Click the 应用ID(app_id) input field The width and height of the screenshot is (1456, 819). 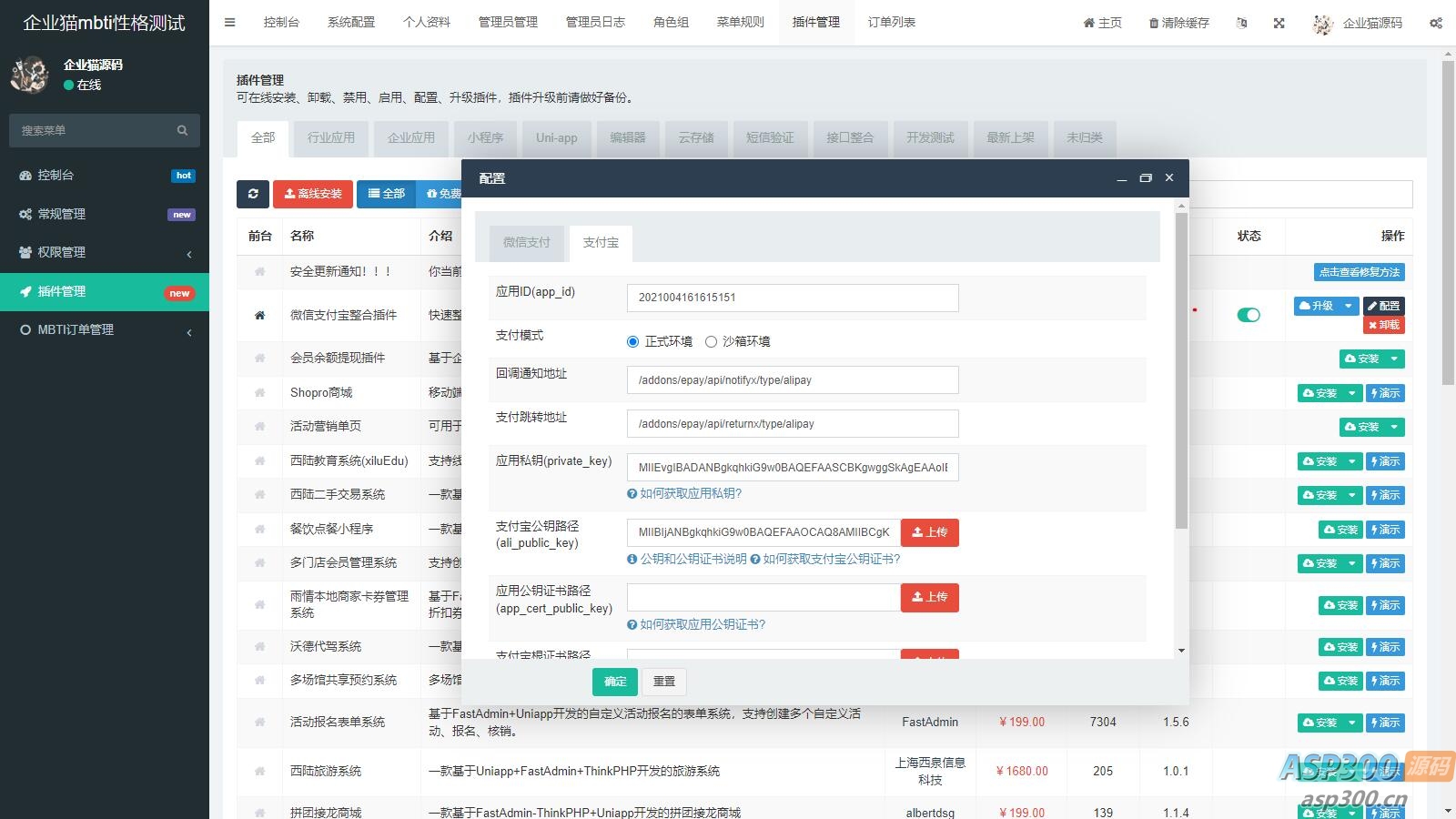click(792, 298)
